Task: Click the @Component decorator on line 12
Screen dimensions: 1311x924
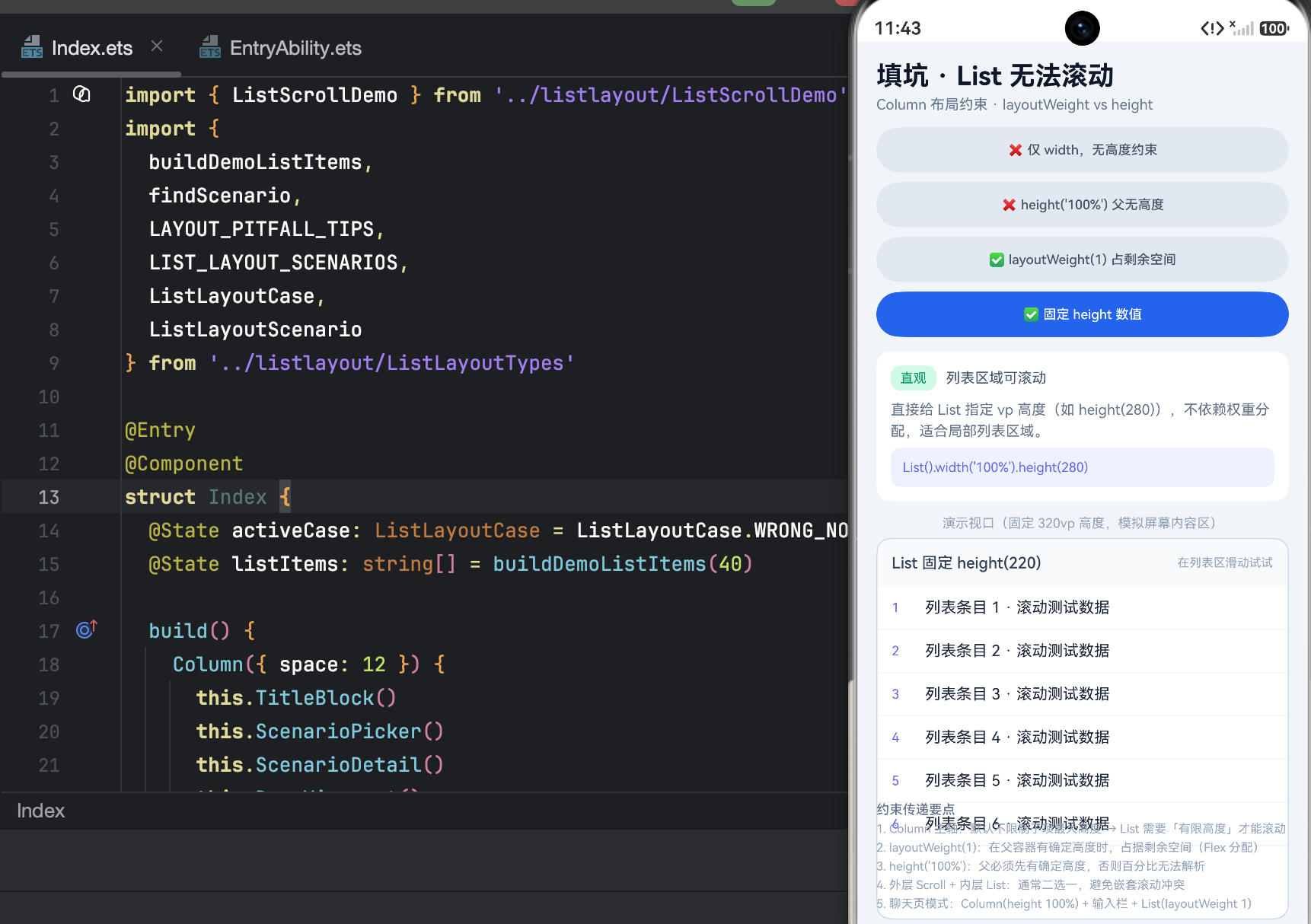Action: (x=183, y=464)
